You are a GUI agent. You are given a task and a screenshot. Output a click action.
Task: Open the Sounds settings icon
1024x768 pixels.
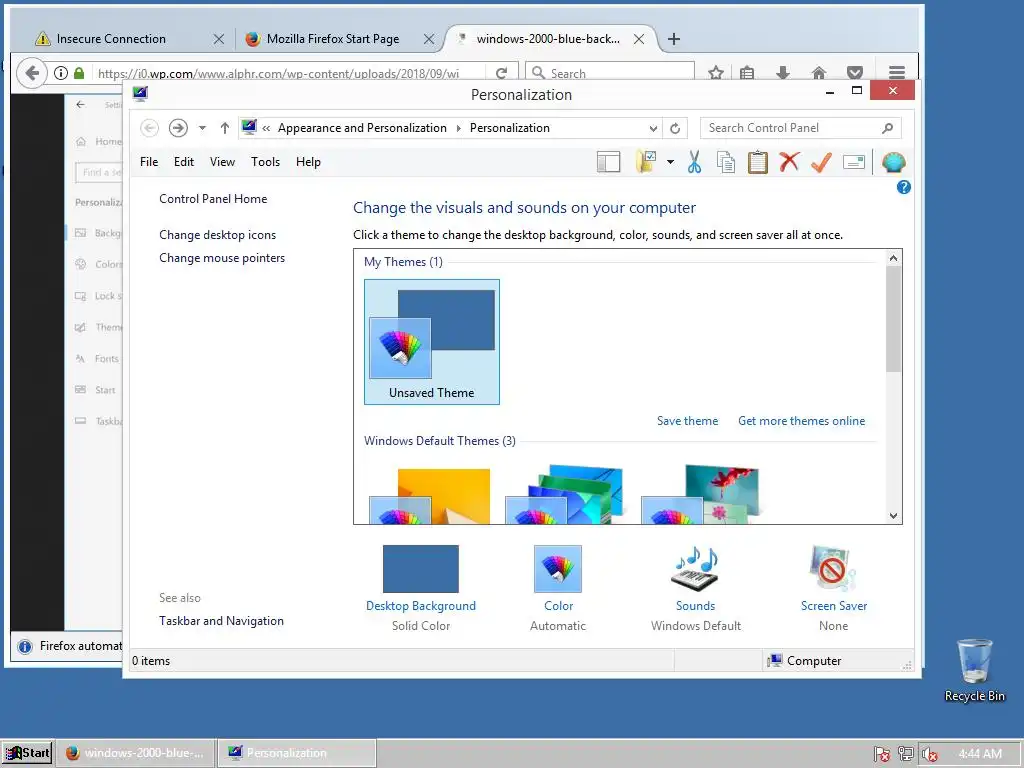(x=696, y=569)
